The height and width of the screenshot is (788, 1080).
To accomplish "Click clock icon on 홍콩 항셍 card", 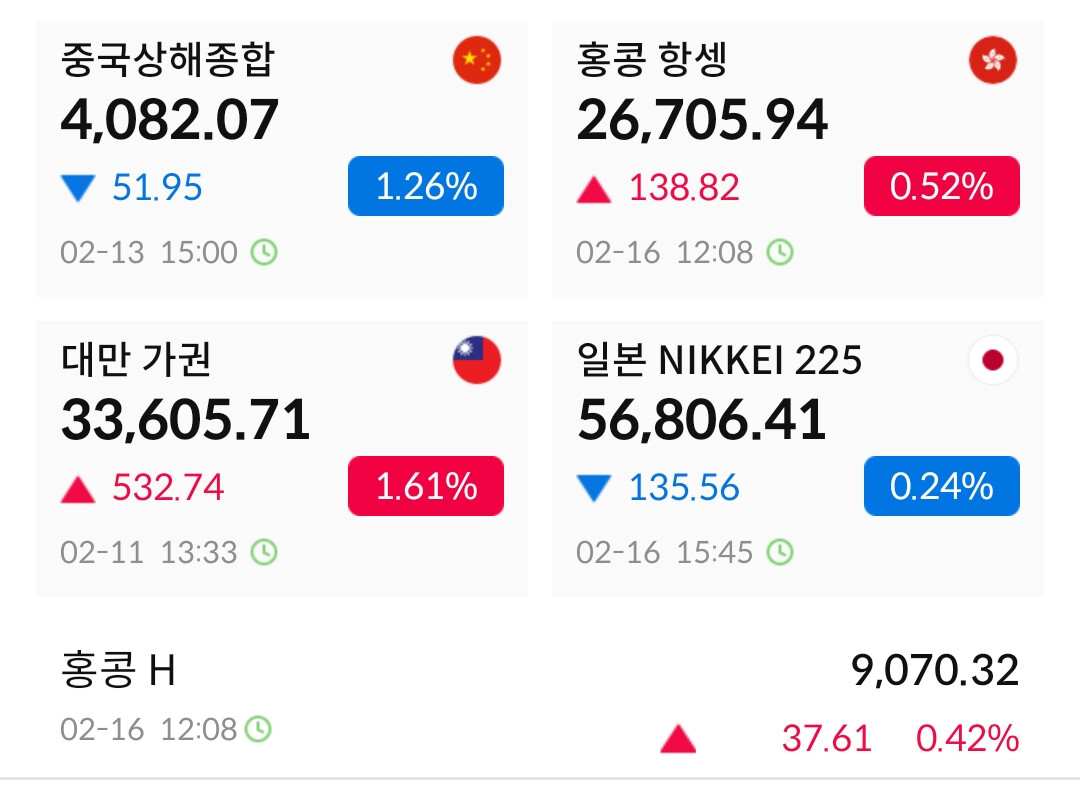I will point(779,252).
